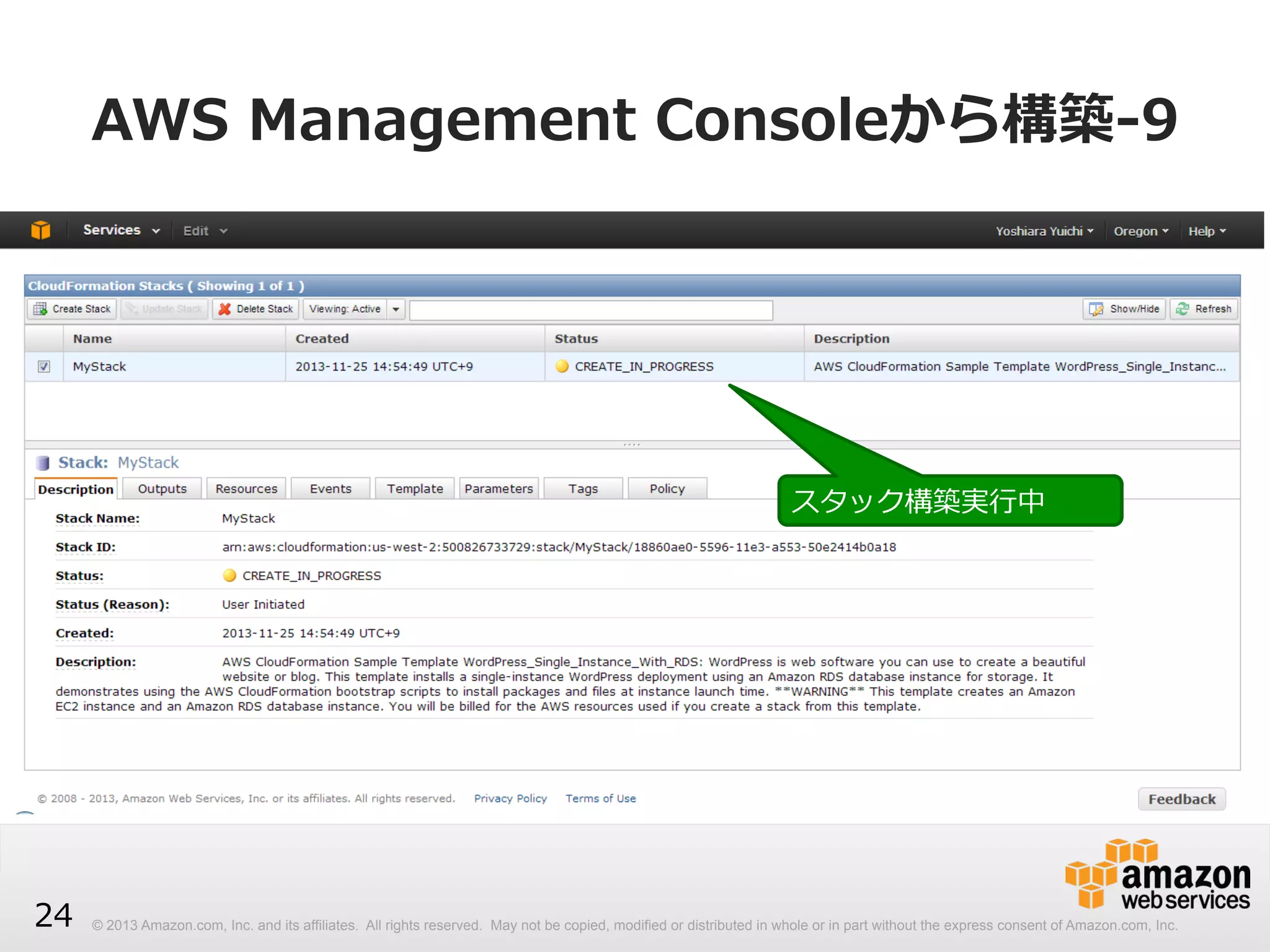
Task: Sort by the Created column header
Action: [x=415, y=339]
